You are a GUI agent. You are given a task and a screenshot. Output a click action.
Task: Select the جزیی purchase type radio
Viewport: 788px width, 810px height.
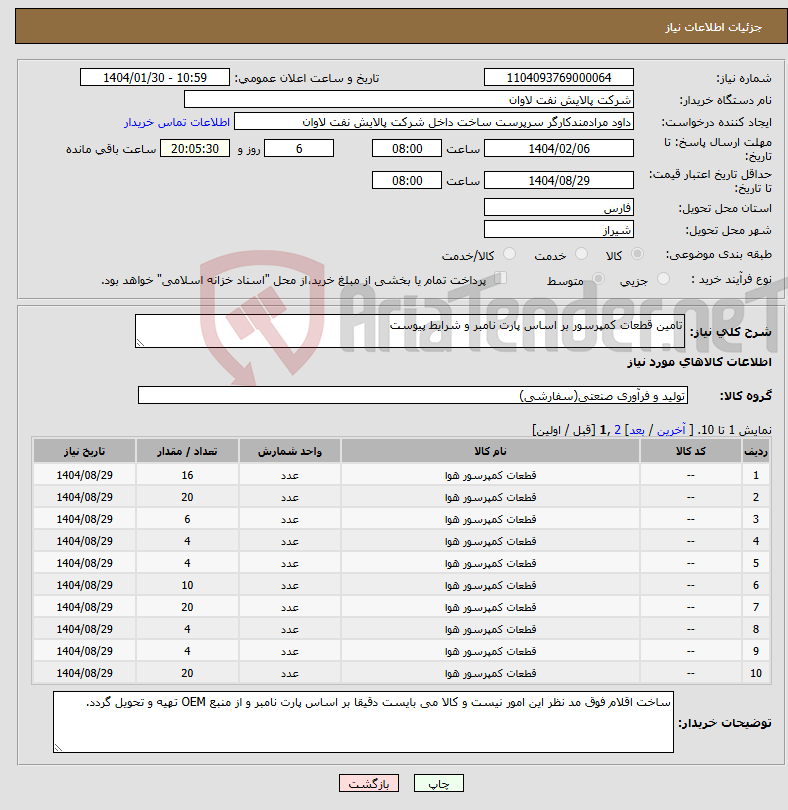coord(663,279)
